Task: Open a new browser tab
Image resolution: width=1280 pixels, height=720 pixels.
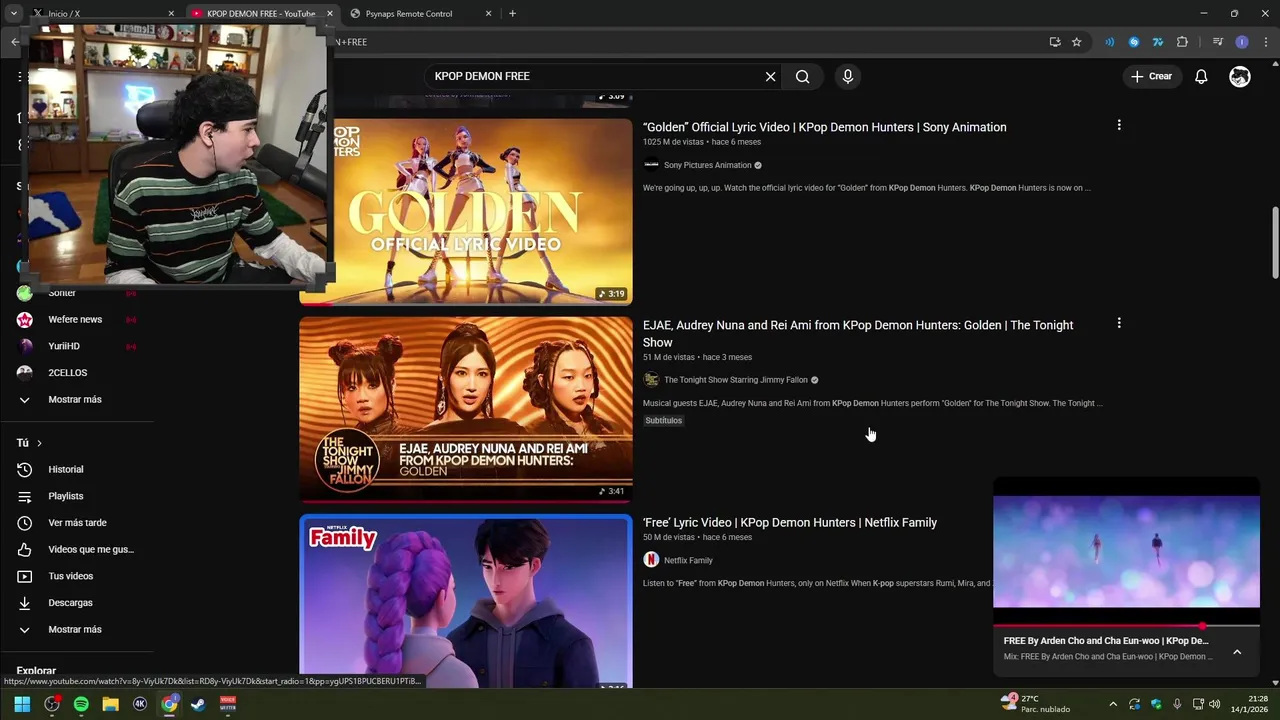Action: coord(512,14)
